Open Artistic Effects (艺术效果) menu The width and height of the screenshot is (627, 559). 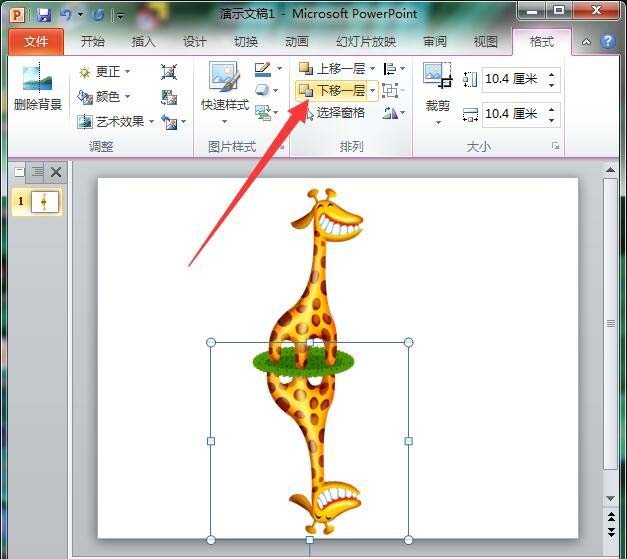click(116, 121)
